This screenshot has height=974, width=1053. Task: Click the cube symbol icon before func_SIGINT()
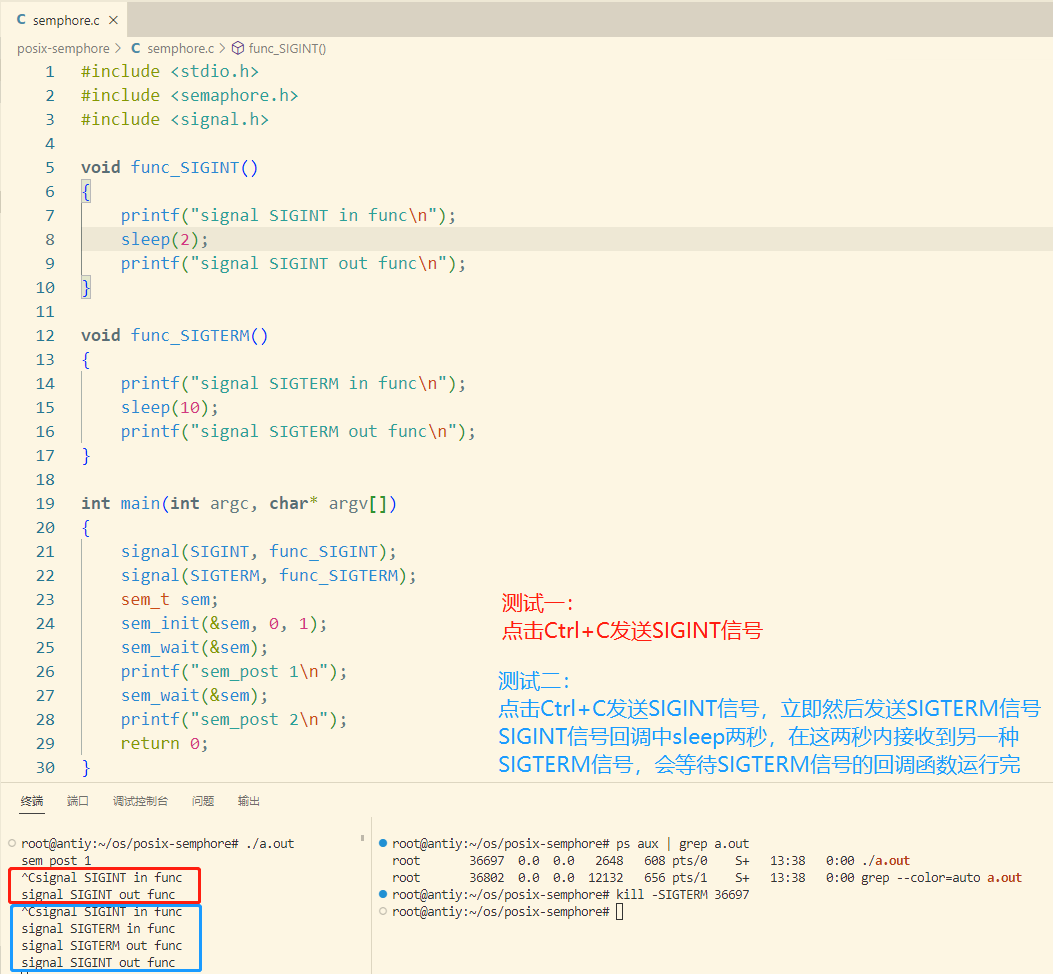(x=238, y=48)
